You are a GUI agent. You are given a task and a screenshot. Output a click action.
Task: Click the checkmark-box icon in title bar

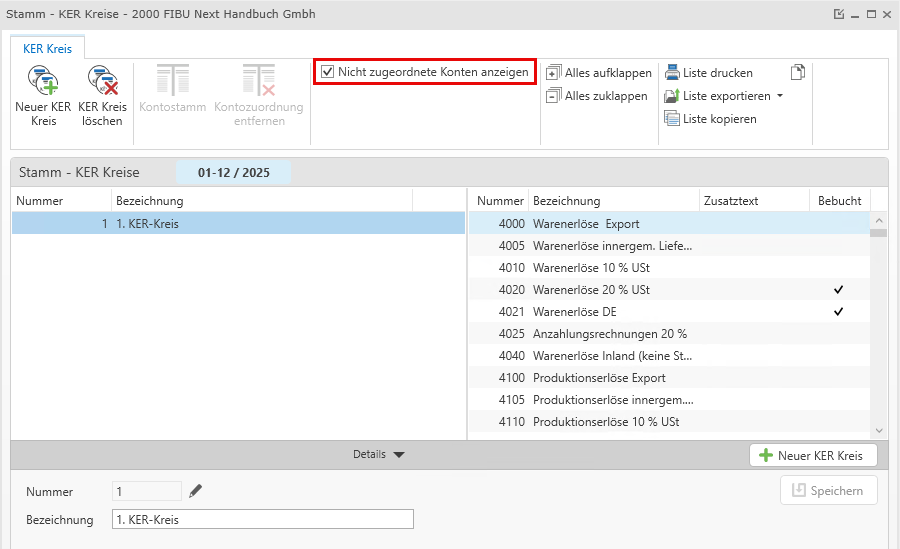838,14
